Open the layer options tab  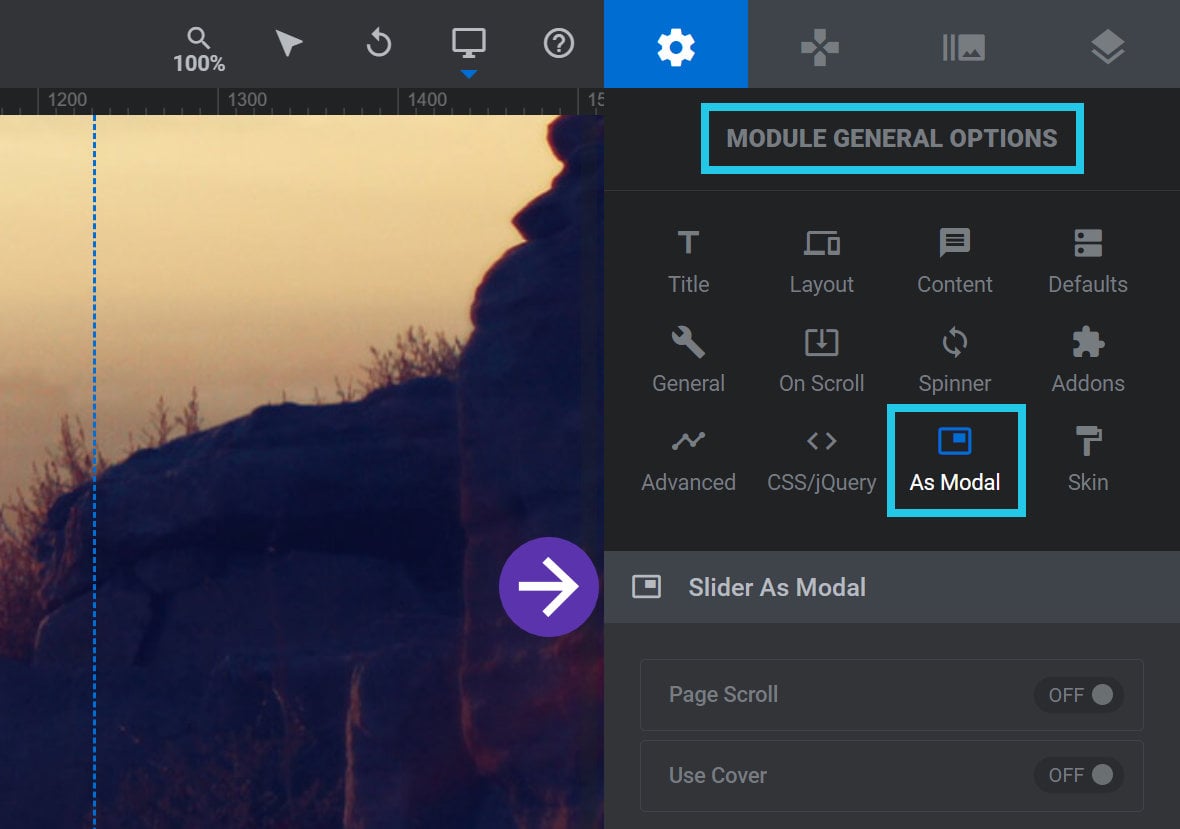pos(1108,47)
